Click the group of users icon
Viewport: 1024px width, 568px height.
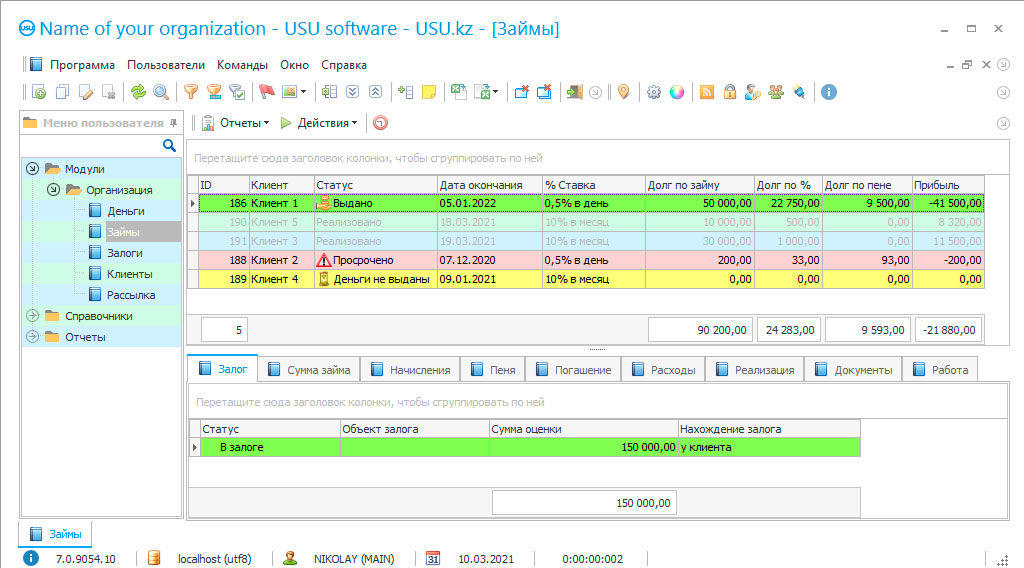776,92
